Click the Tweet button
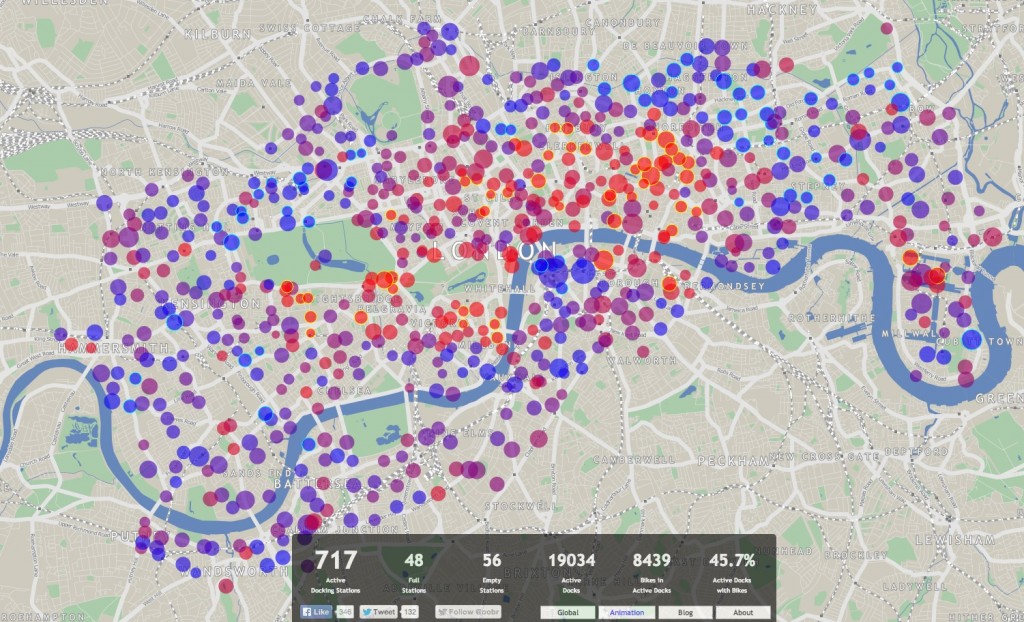Viewport: 1024px width, 622px height. pos(382,610)
